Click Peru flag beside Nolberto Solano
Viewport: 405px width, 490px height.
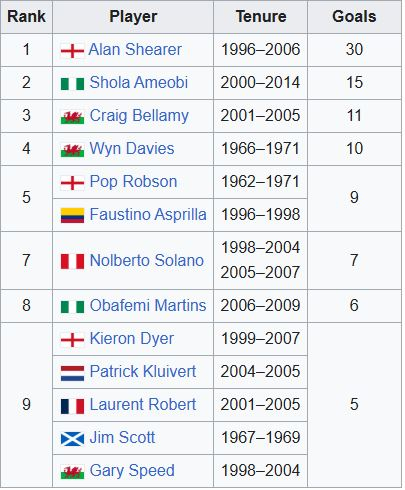coord(72,261)
